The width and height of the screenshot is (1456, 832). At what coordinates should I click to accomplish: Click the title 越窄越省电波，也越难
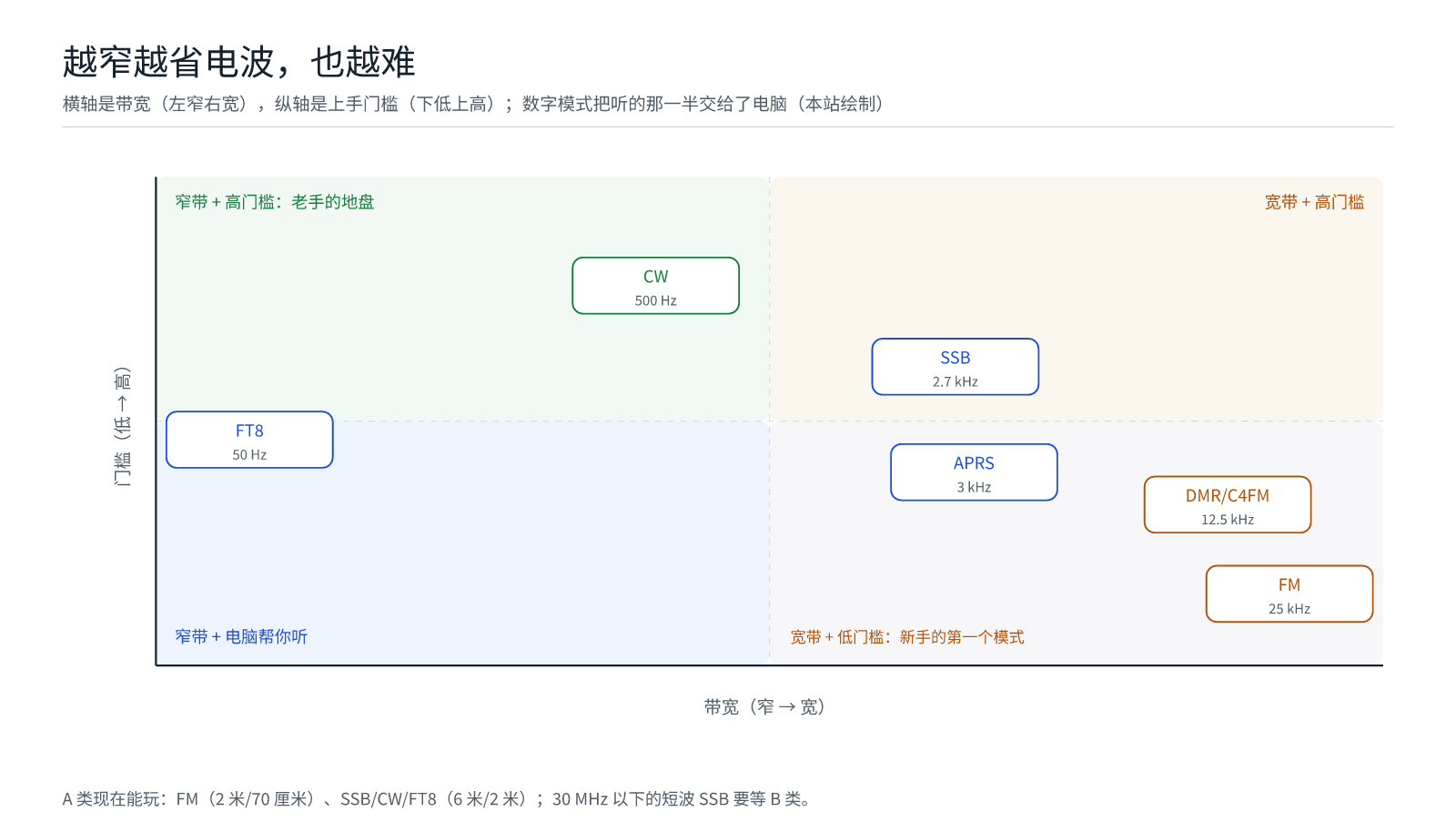tap(238, 62)
